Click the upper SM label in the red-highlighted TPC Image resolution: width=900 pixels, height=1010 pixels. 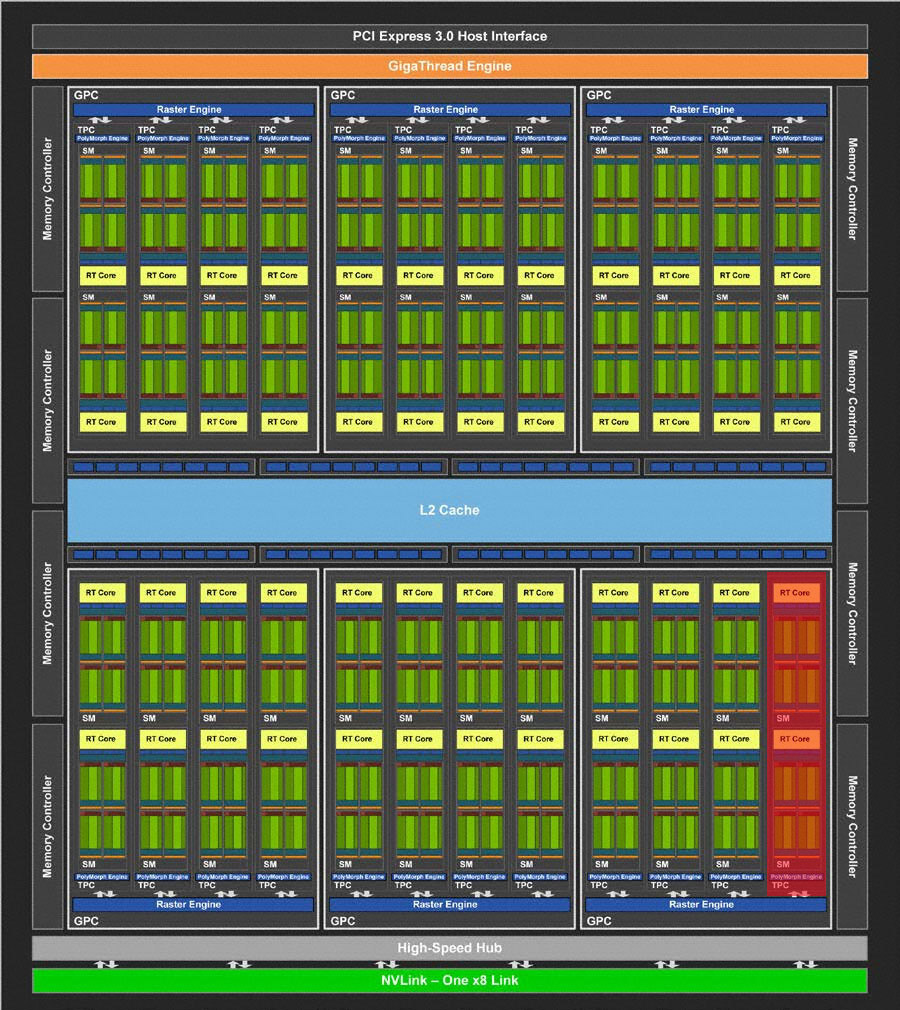tap(783, 718)
